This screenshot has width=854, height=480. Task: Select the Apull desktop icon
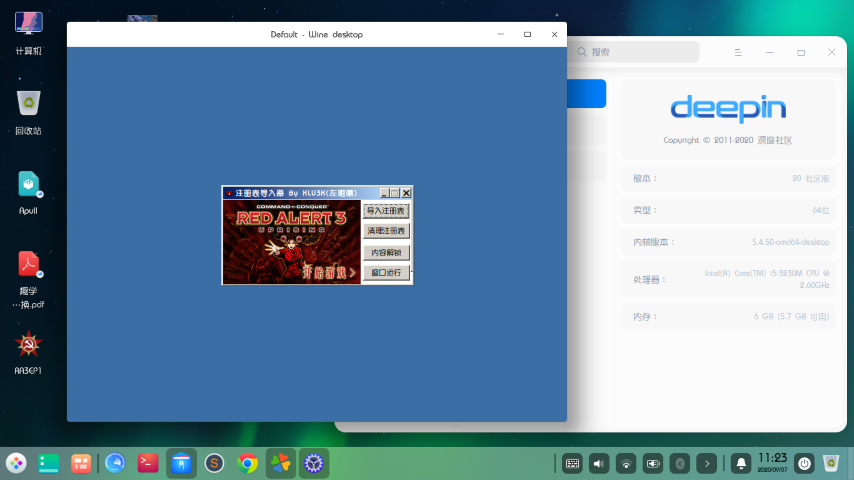coord(28,193)
